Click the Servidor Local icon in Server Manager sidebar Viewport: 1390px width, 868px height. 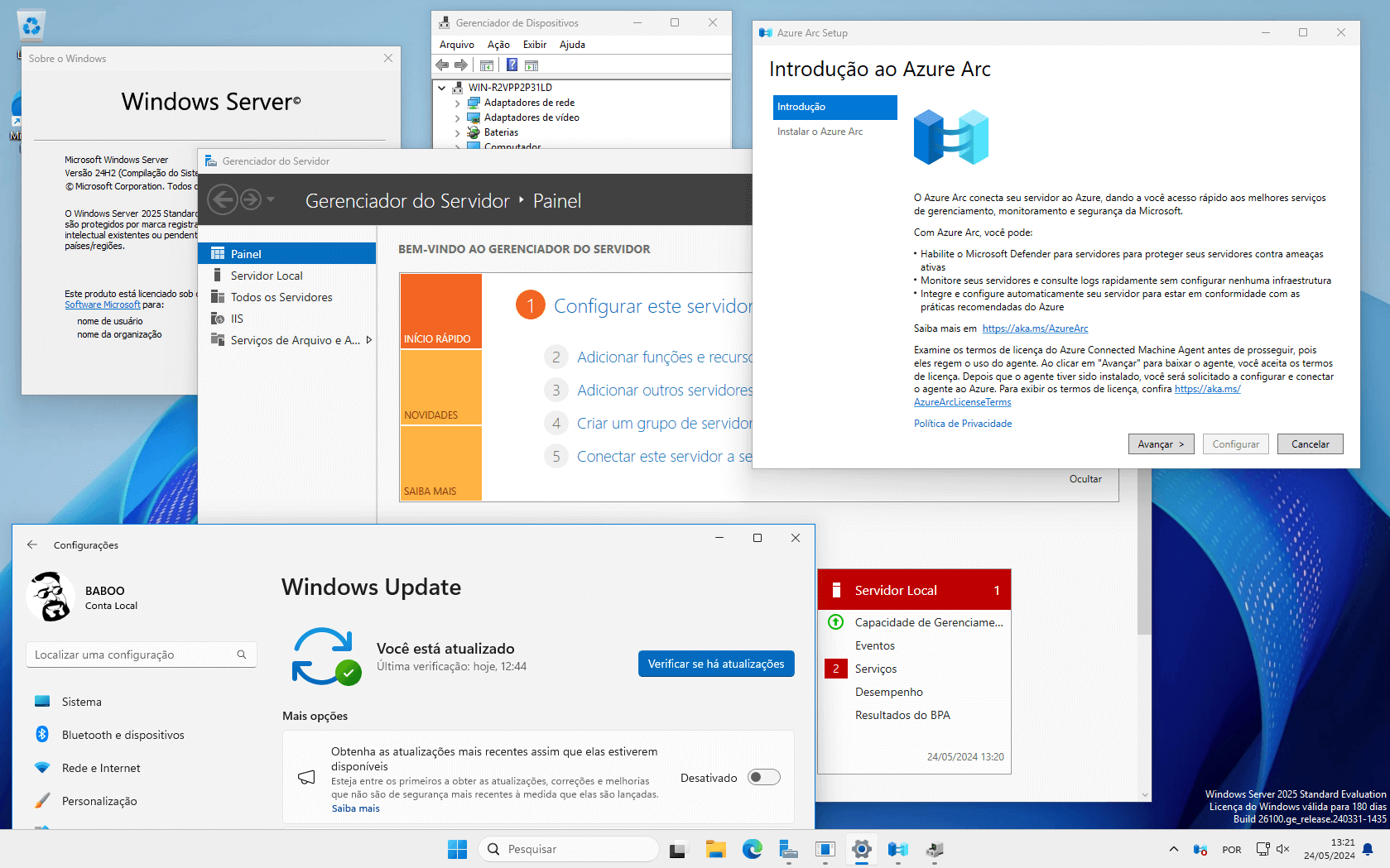coord(218,275)
